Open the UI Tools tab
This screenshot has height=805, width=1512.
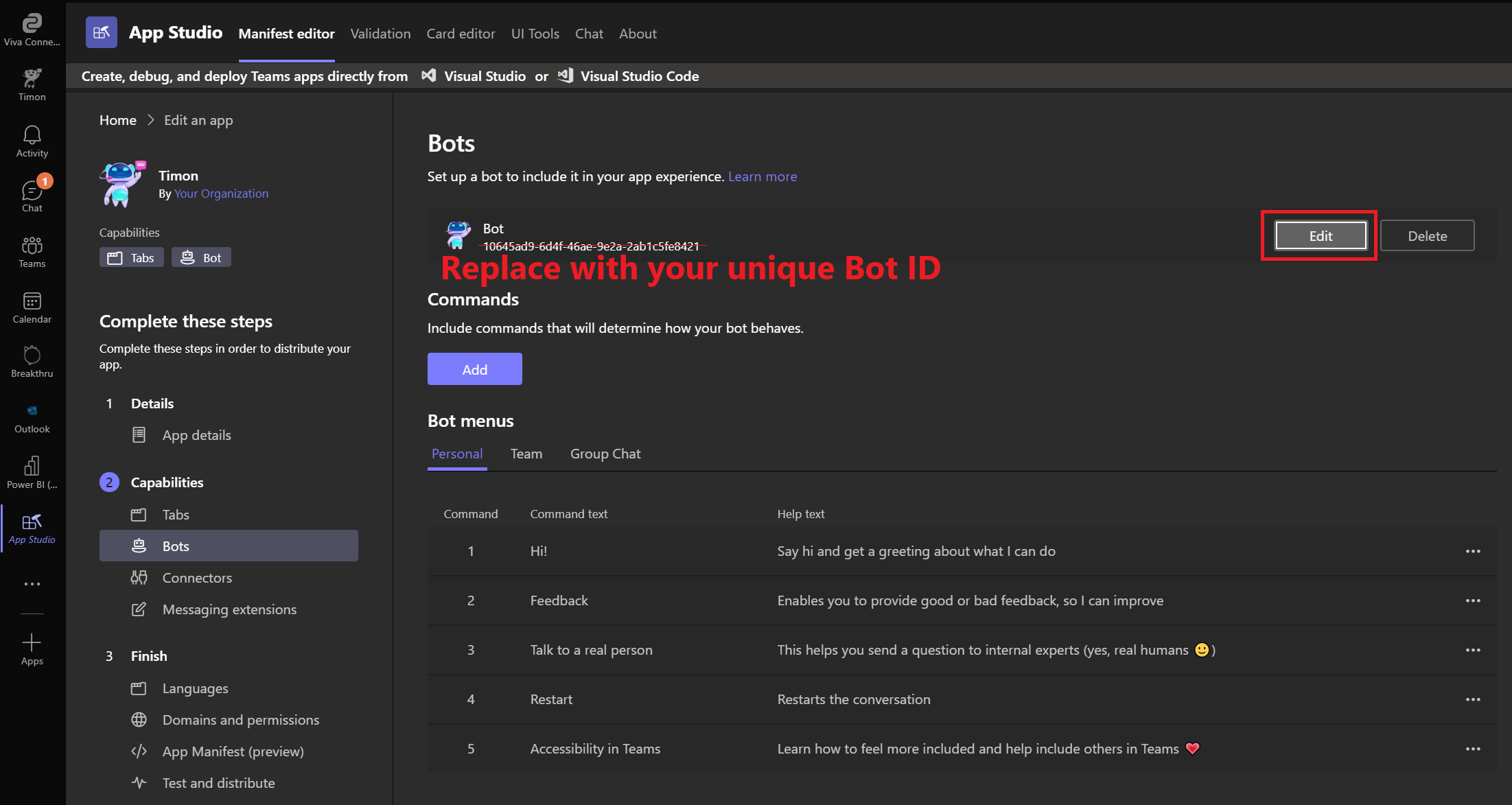click(535, 34)
